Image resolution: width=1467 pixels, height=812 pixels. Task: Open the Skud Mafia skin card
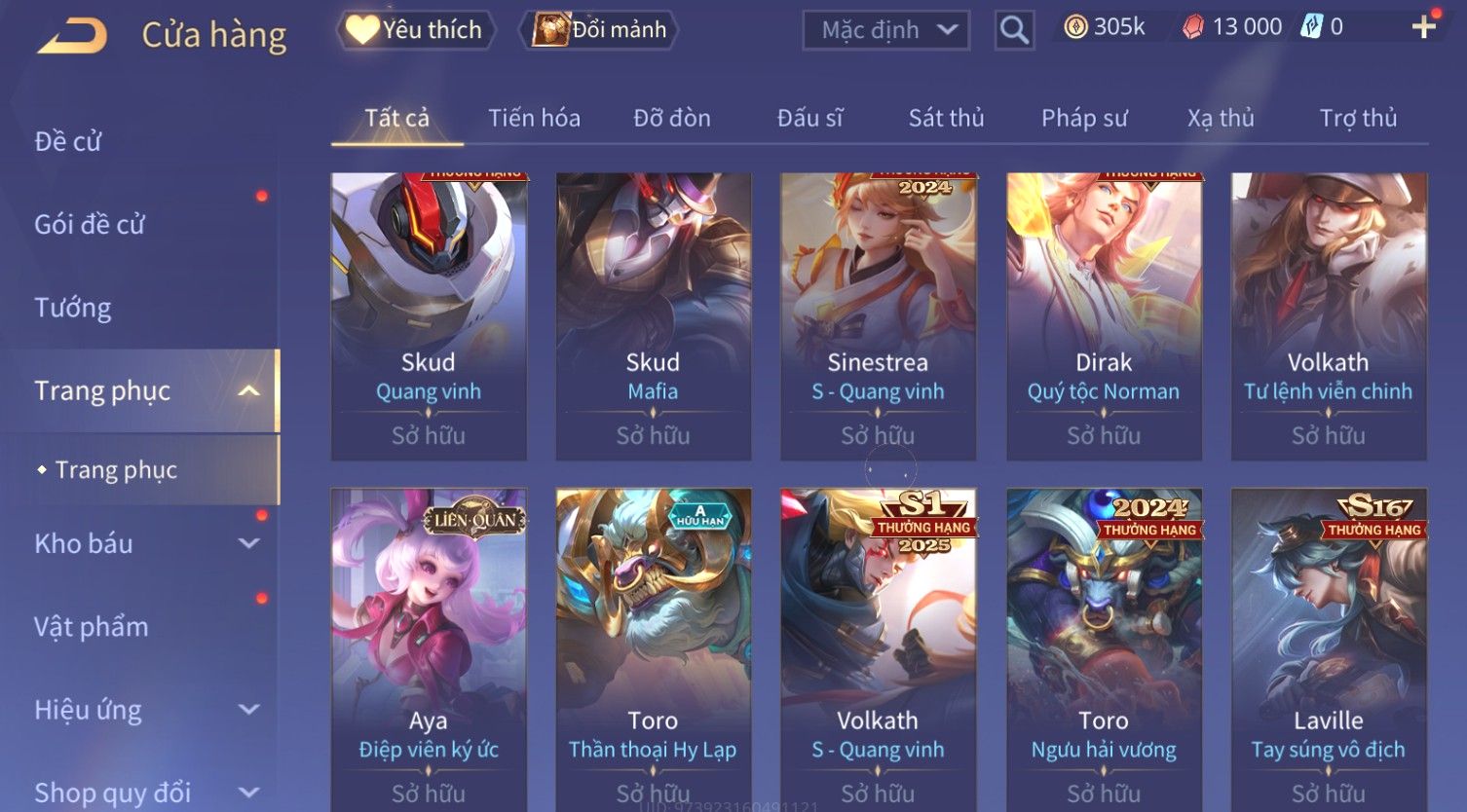(653, 316)
